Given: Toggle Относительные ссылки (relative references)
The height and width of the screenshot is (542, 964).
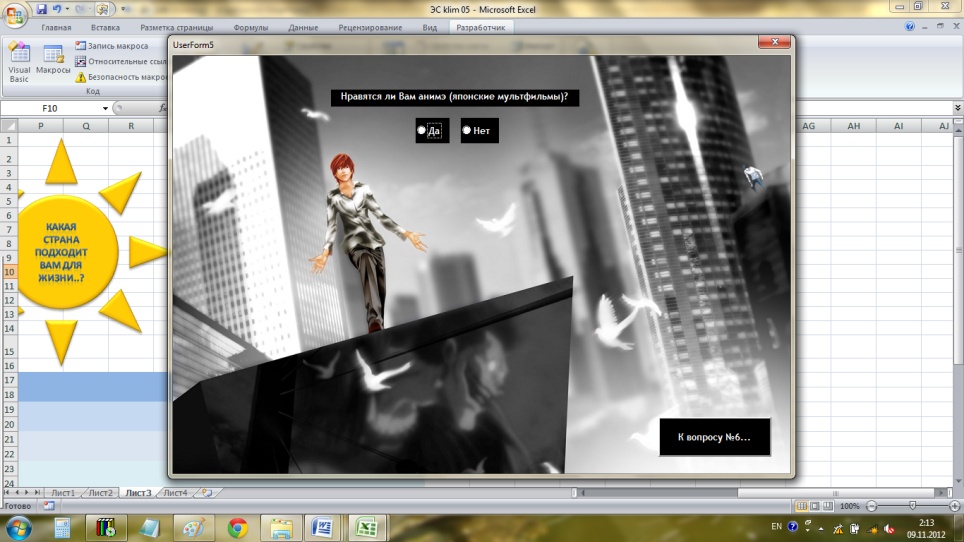Looking at the screenshot, I should (x=120, y=61).
